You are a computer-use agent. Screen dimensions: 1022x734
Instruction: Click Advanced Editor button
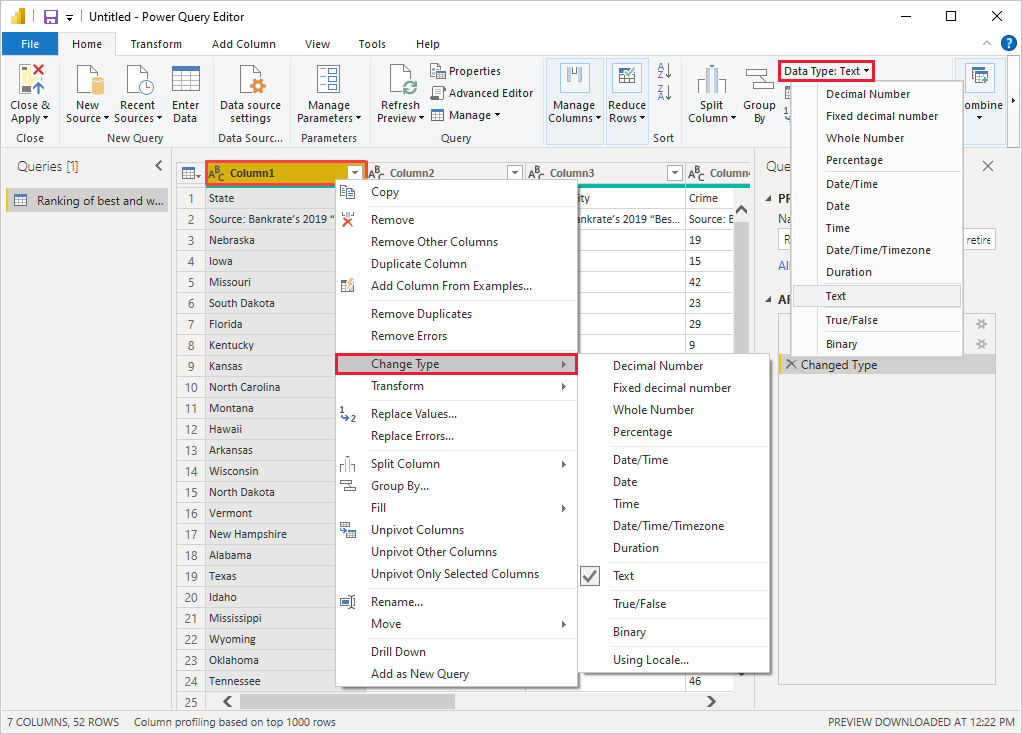(482, 93)
